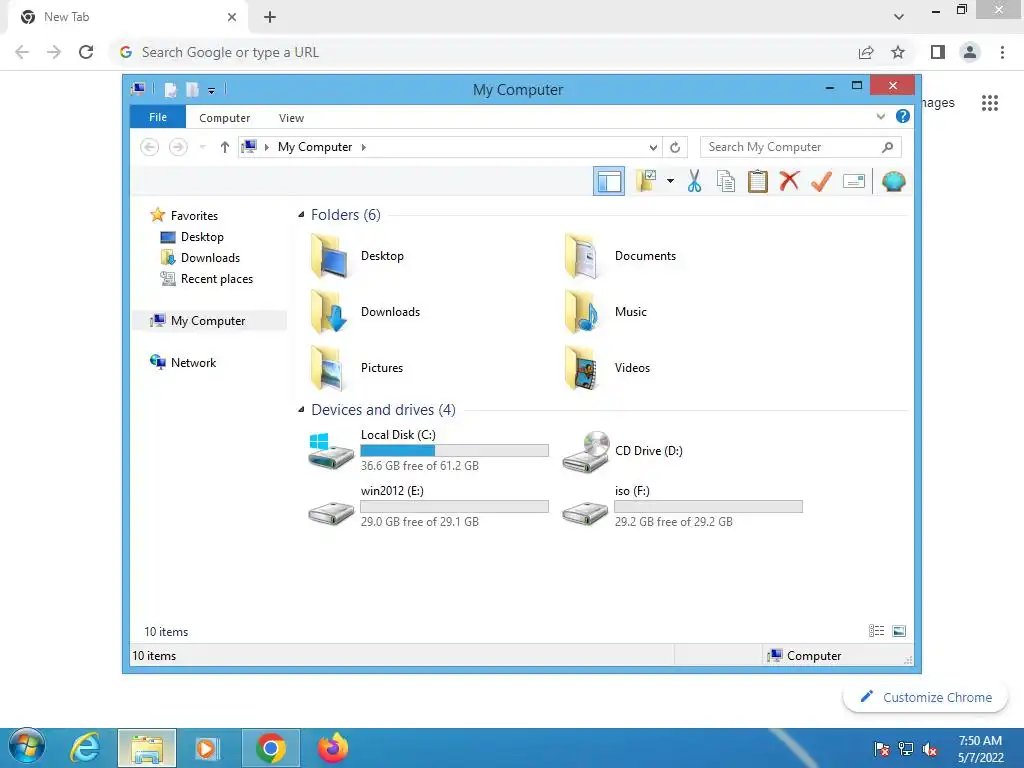Click the New folder quick access icon

(192, 90)
